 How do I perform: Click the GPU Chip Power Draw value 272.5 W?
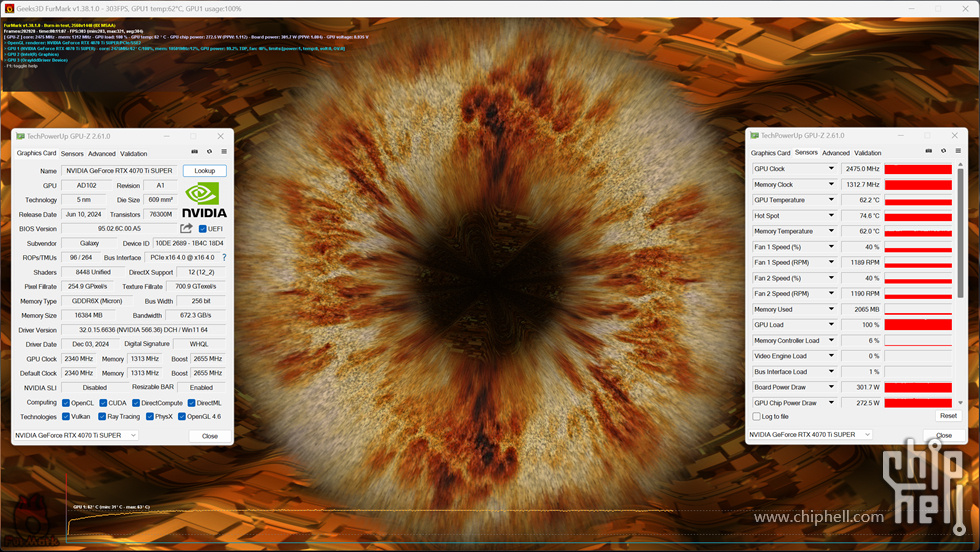pyautogui.click(x=861, y=403)
